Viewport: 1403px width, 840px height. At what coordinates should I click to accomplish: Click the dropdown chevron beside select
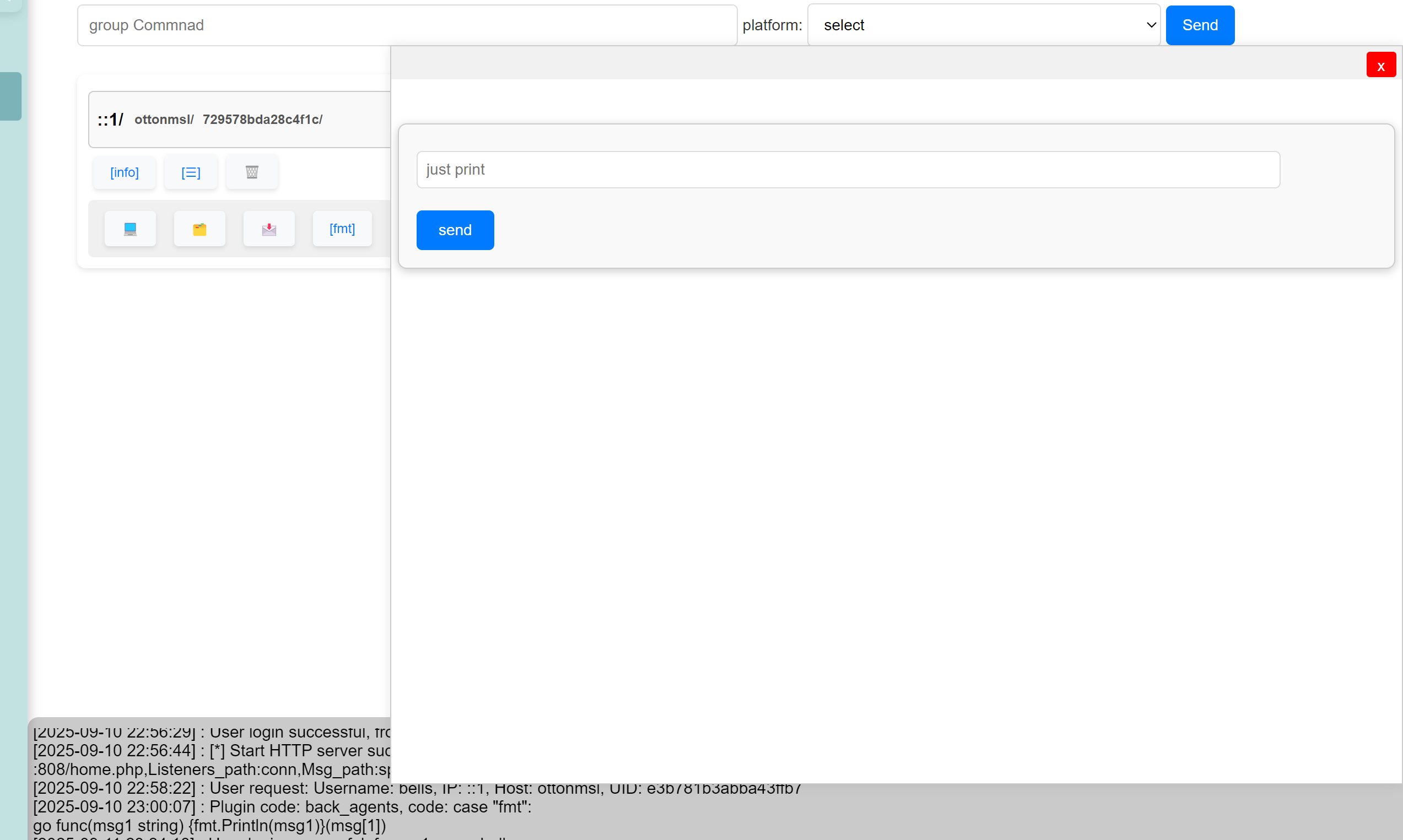[x=1151, y=25]
